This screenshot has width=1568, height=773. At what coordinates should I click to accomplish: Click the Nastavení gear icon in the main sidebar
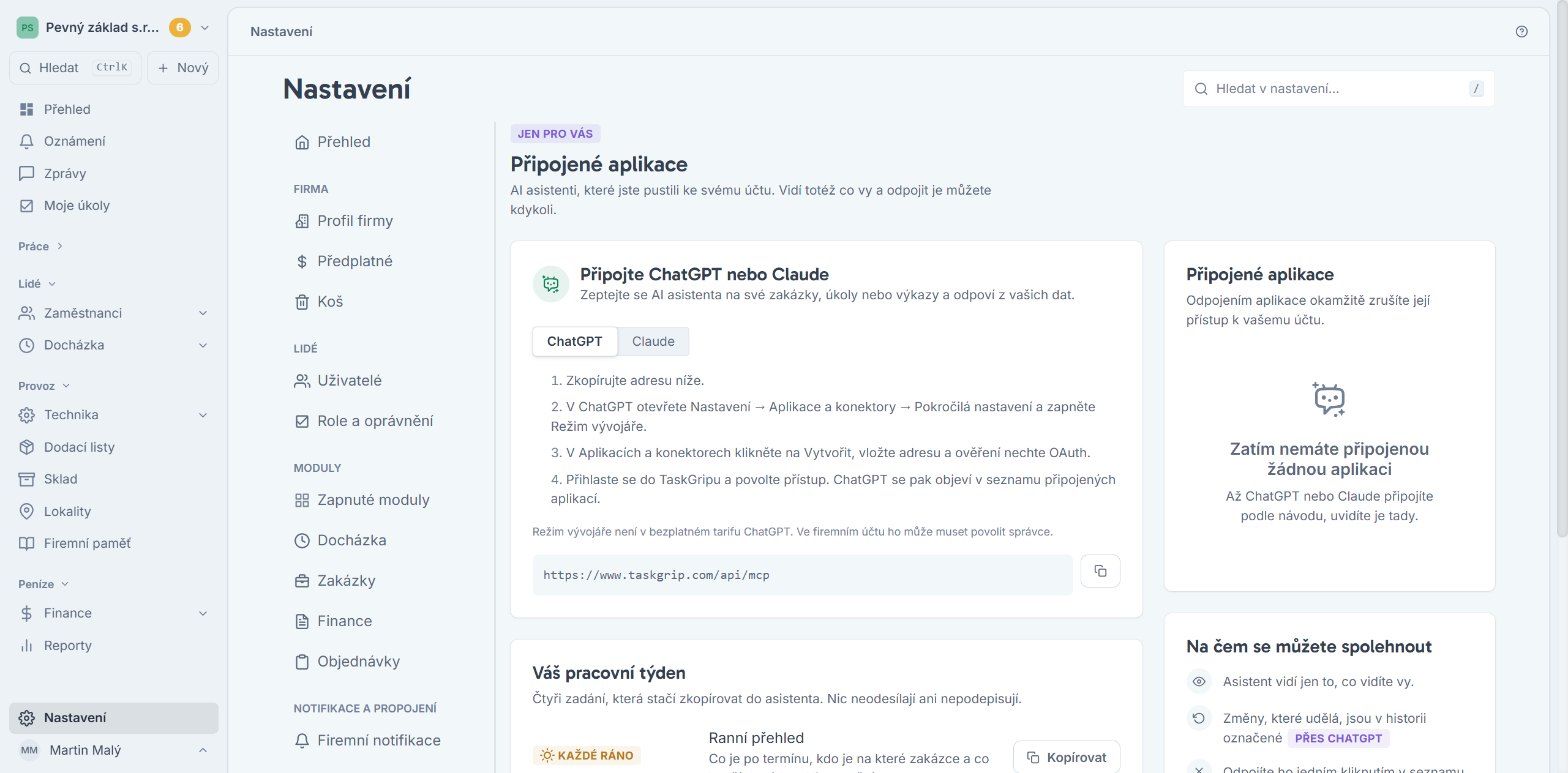pos(26,718)
